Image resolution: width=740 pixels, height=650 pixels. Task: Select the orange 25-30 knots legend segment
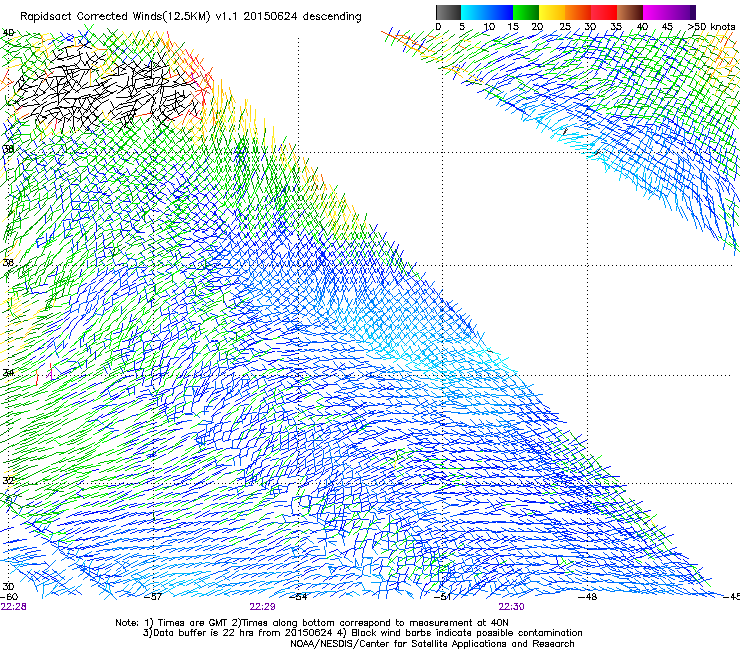(x=578, y=12)
